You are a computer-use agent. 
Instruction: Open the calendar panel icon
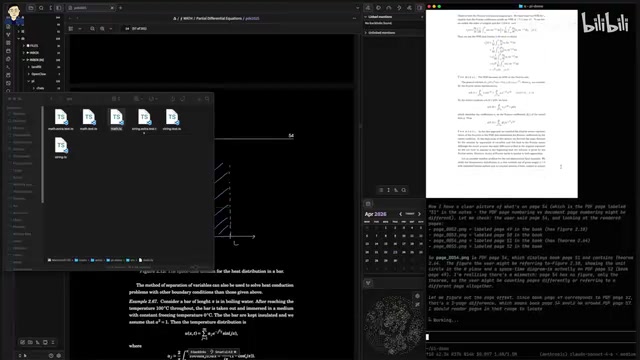click(368, 204)
